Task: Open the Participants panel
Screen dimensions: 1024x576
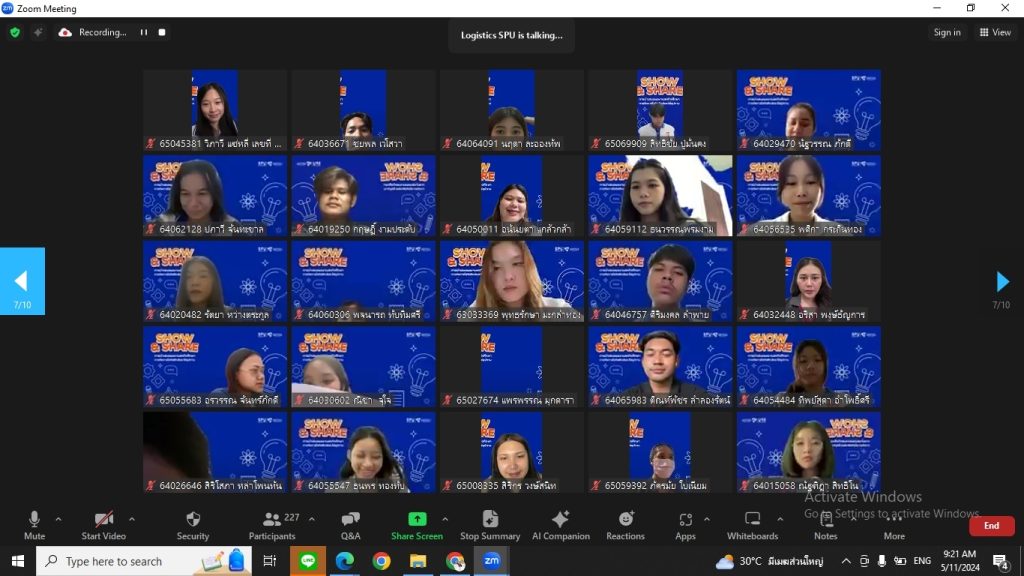Action: click(272, 526)
